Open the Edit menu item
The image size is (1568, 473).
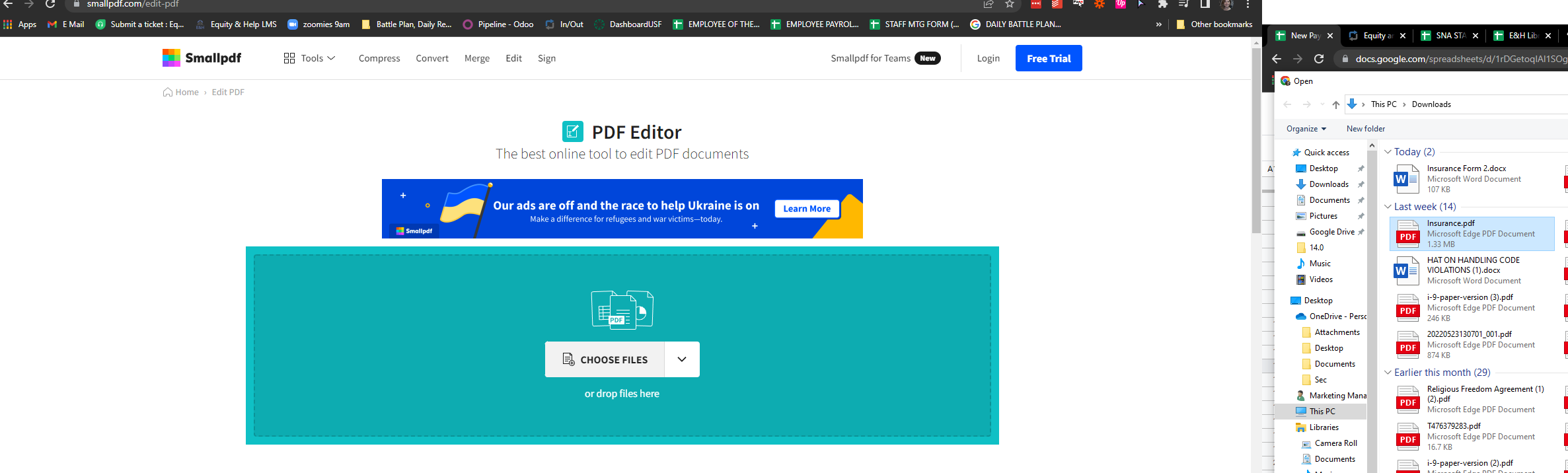click(x=513, y=58)
